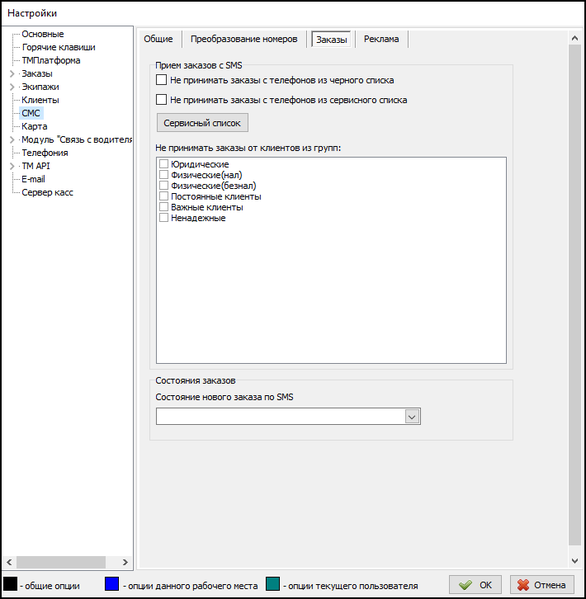This screenshot has width=586, height=599.
Task: Expand the Заказы tree node
Action: [12, 74]
